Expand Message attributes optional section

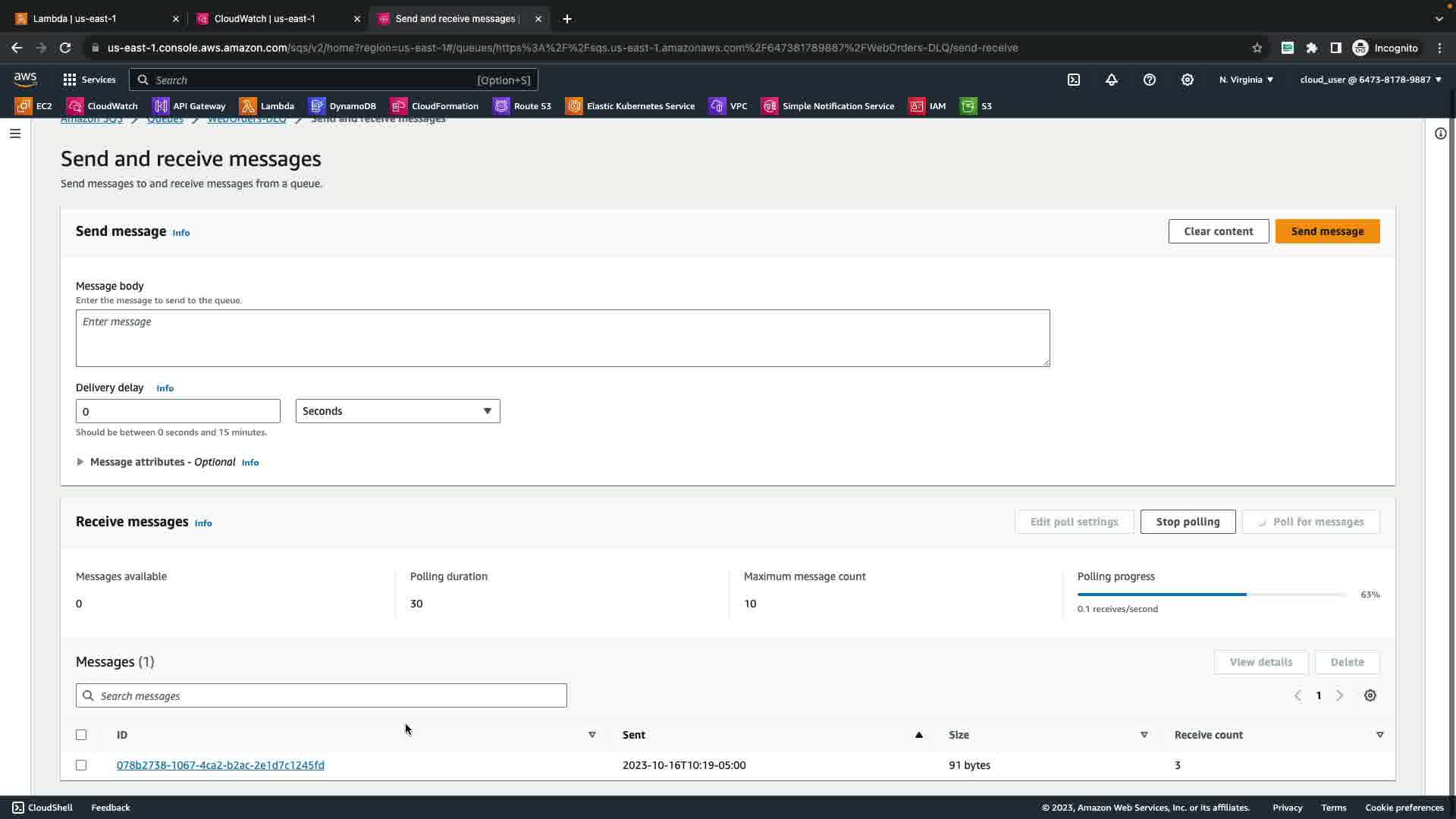(80, 462)
